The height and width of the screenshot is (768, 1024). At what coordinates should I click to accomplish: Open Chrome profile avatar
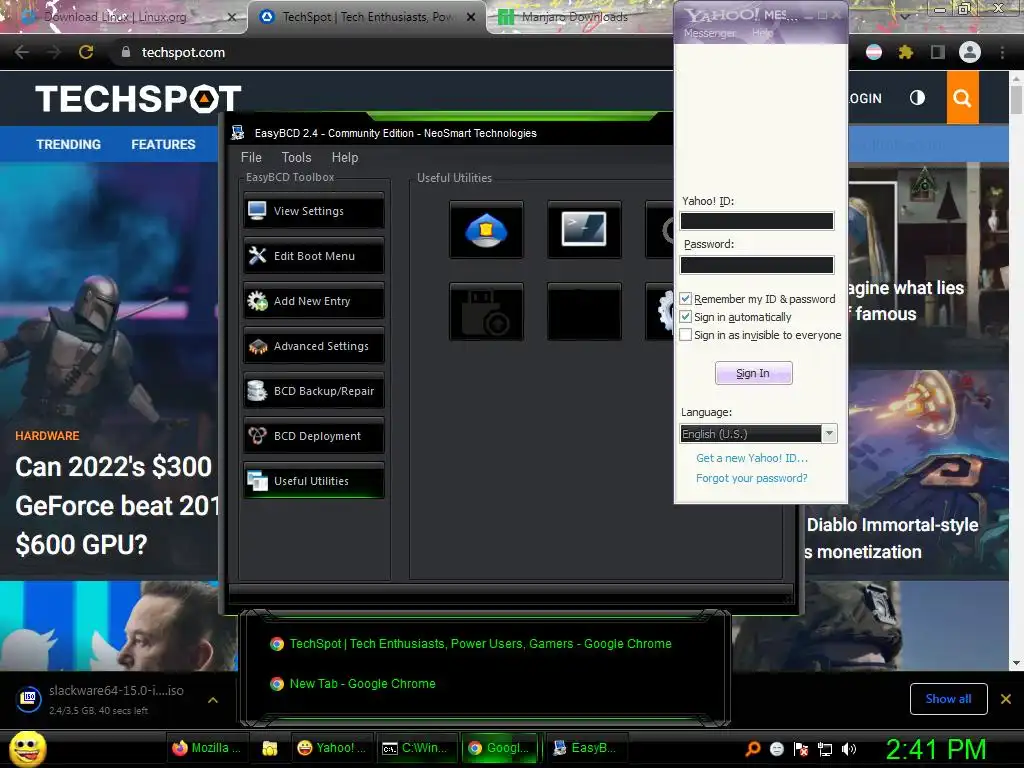(970, 52)
